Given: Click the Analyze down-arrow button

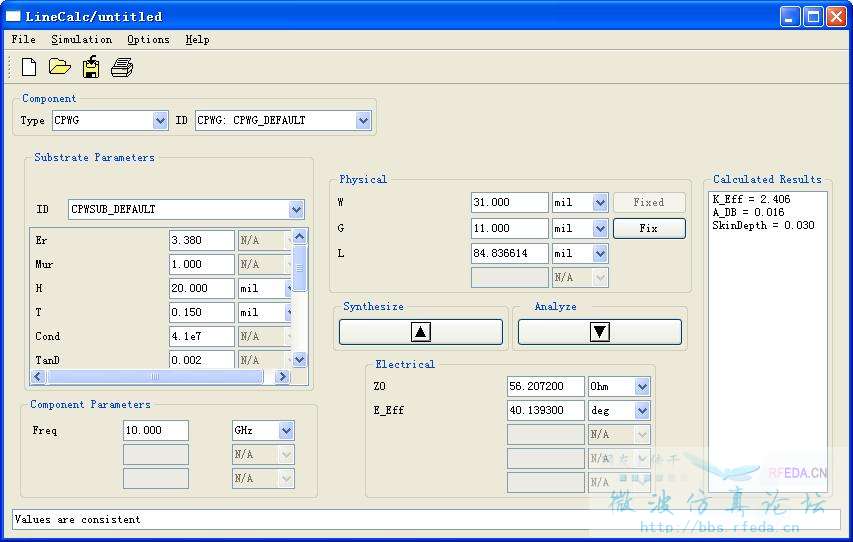Looking at the screenshot, I should [599, 332].
